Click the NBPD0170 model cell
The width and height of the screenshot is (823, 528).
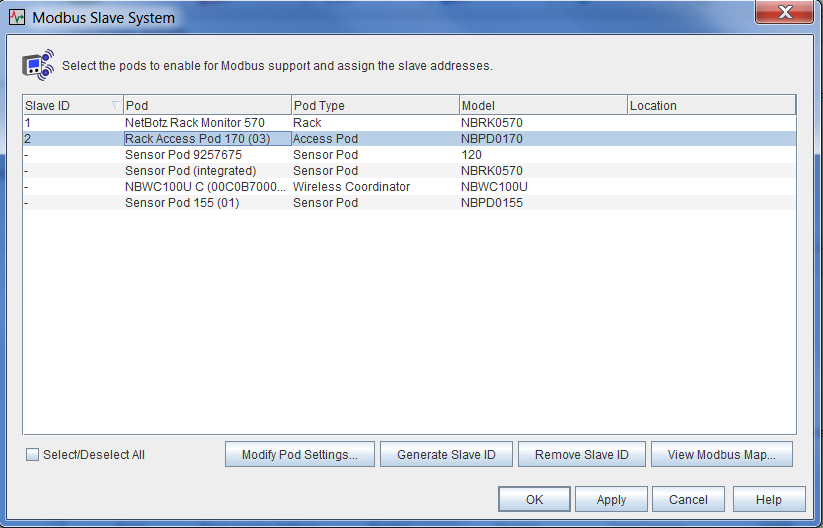point(543,139)
